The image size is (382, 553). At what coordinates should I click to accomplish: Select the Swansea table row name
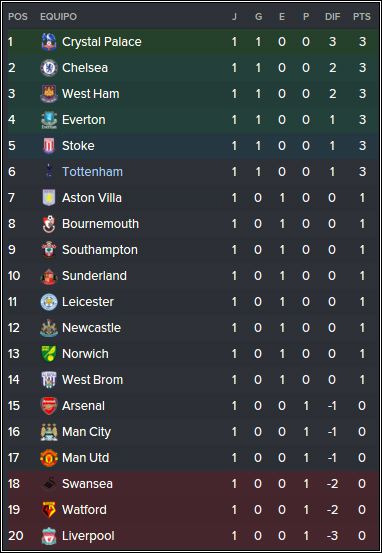pyautogui.click(x=87, y=484)
